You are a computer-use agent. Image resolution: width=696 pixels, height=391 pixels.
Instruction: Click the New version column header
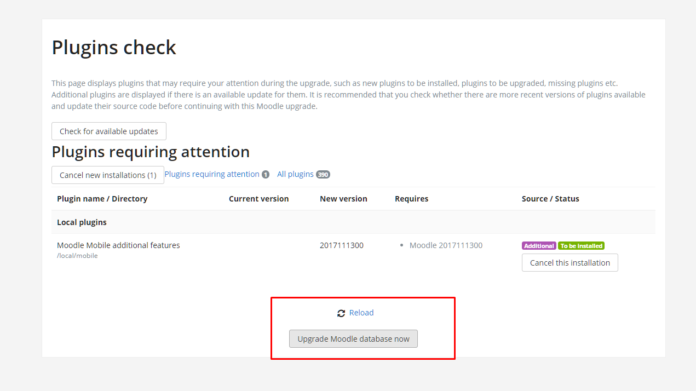344,199
